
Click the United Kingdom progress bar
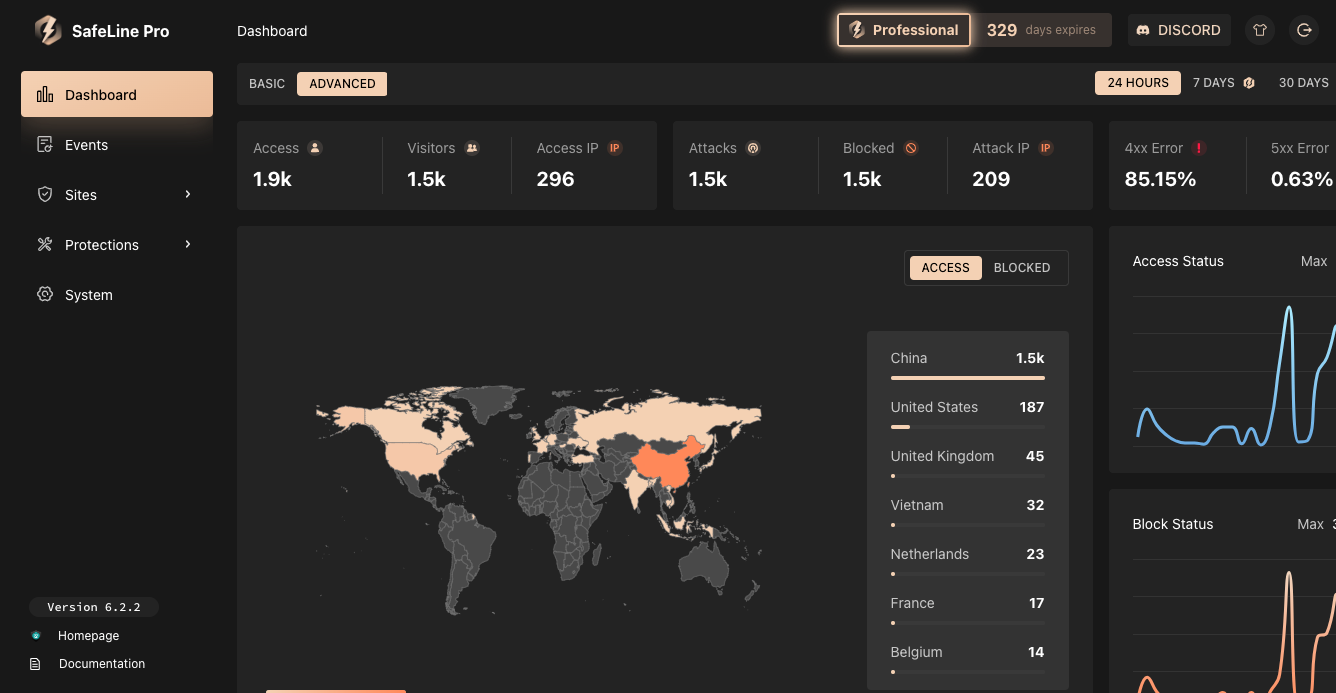[x=968, y=476]
